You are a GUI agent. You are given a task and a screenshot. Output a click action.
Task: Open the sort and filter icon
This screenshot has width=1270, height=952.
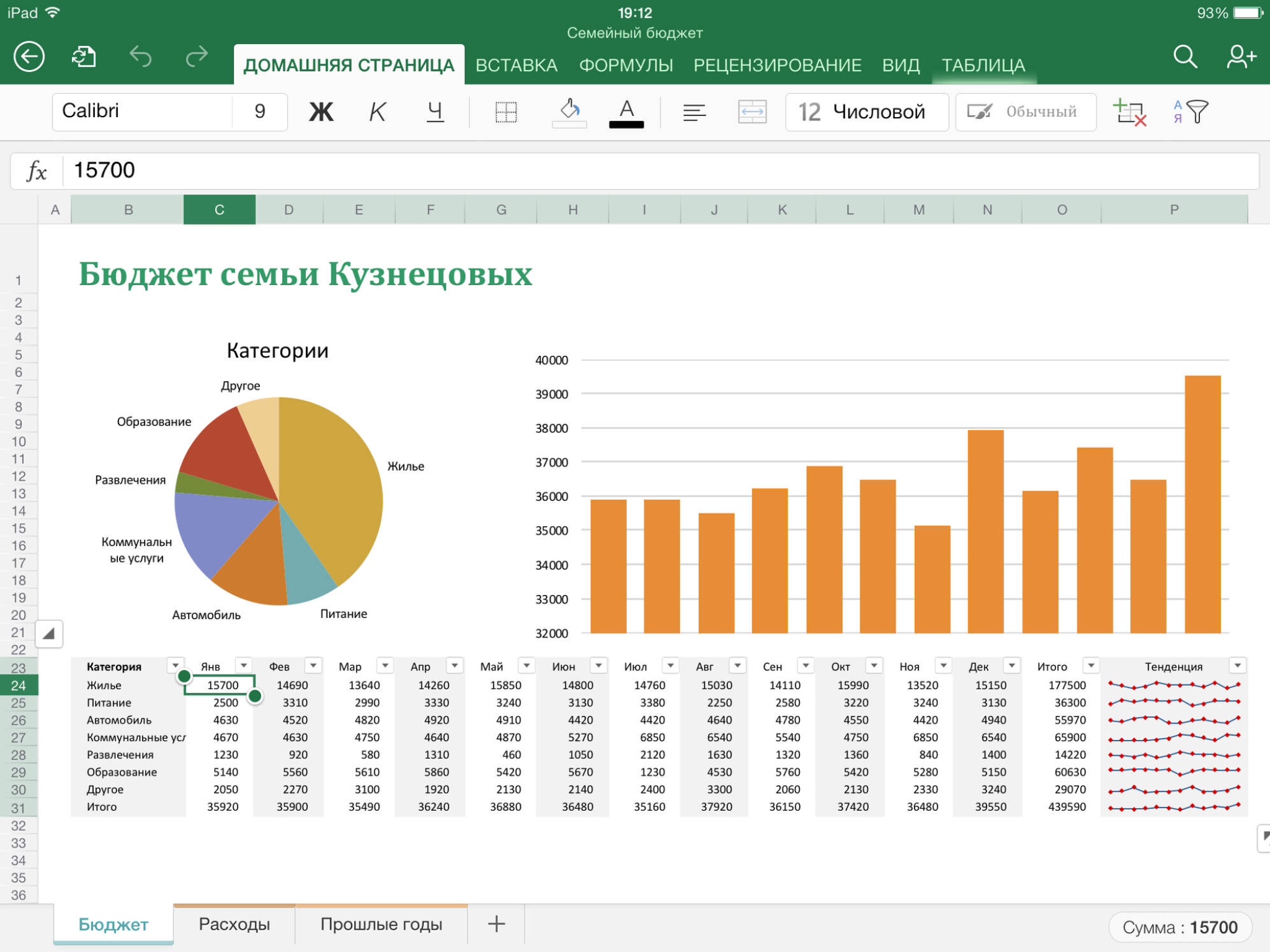click(x=1190, y=112)
